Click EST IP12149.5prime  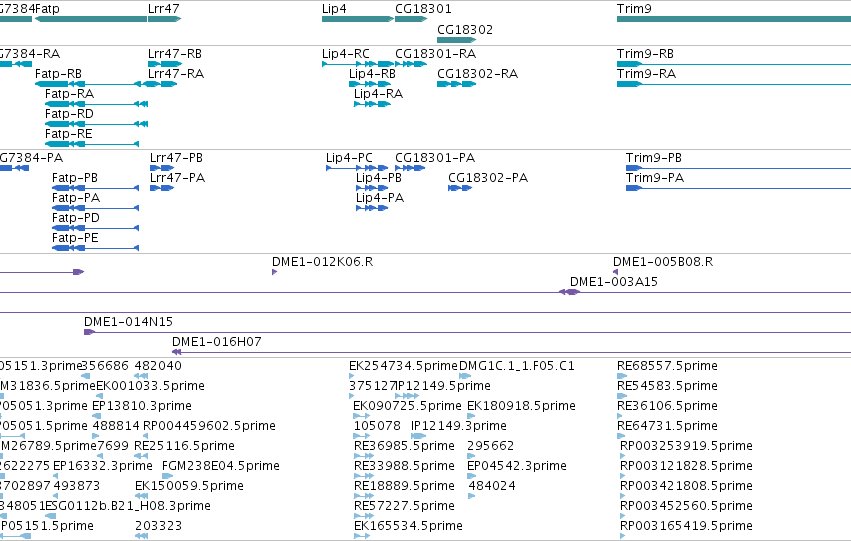443,386
